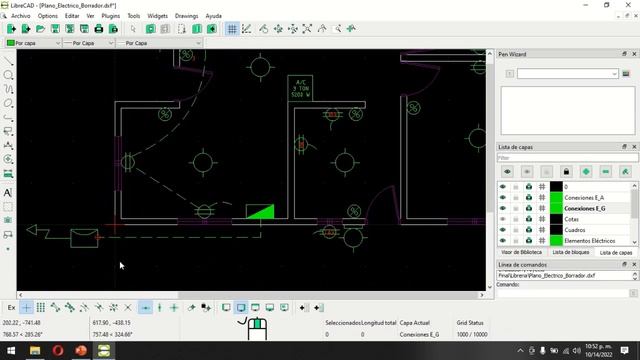
Task: Click color swatch of Conexiones E_G layer
Action: [556, 208]
